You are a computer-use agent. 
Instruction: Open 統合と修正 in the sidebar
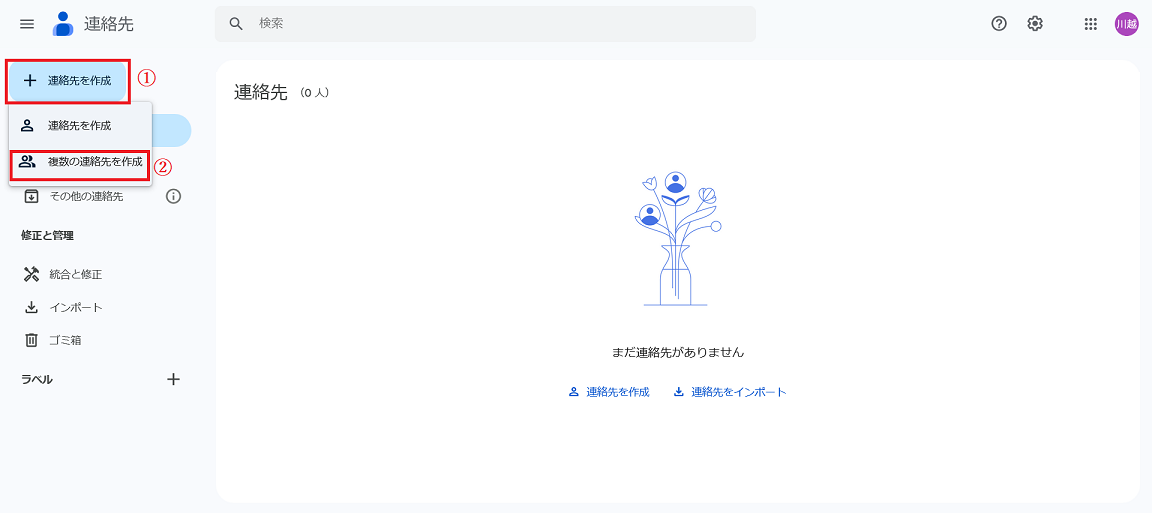click(x=75, y=274)
